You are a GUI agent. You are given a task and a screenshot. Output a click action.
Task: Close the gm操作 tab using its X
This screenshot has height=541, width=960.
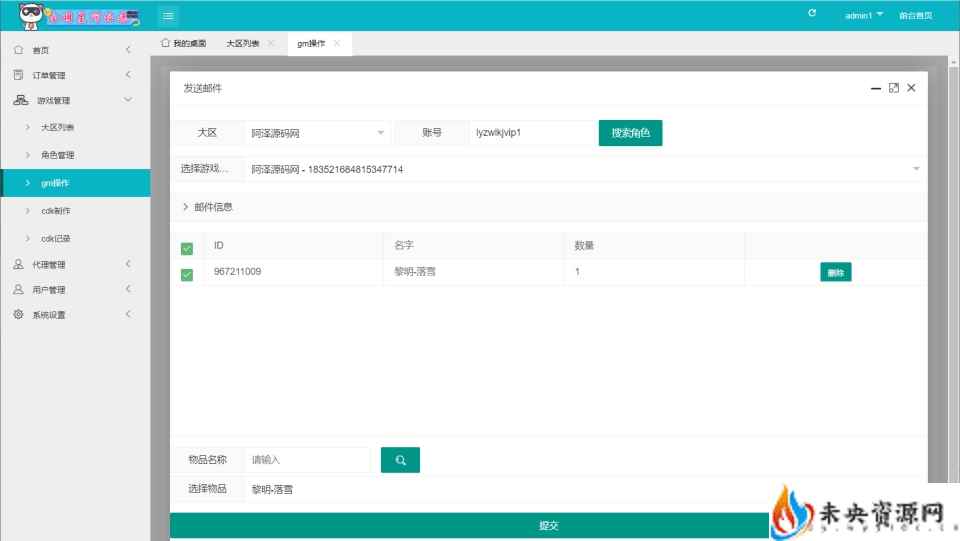[337, 43]
